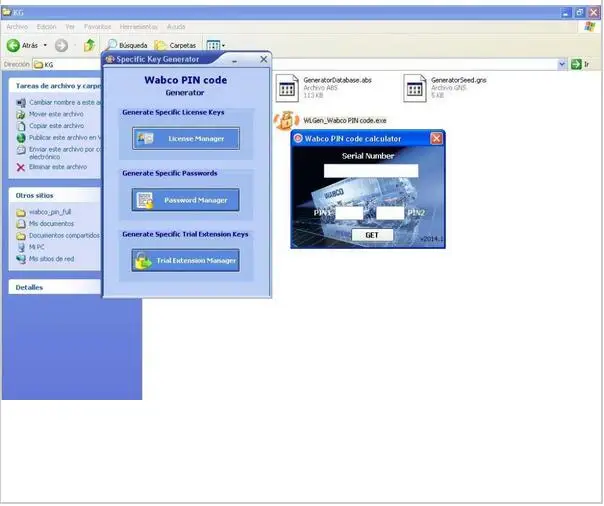Open Mis documentos link
The height and width of the screenshot is (506, 604).
[51, 224]
